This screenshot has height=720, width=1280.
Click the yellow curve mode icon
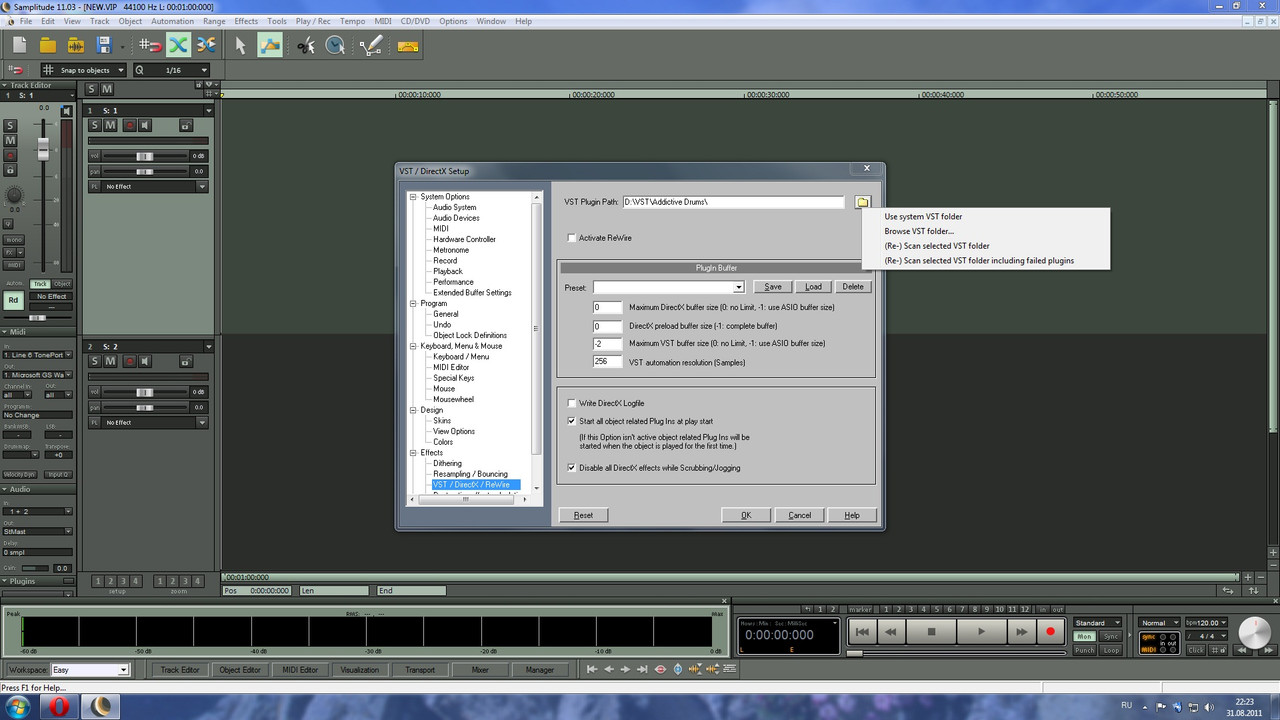(407, 44)
